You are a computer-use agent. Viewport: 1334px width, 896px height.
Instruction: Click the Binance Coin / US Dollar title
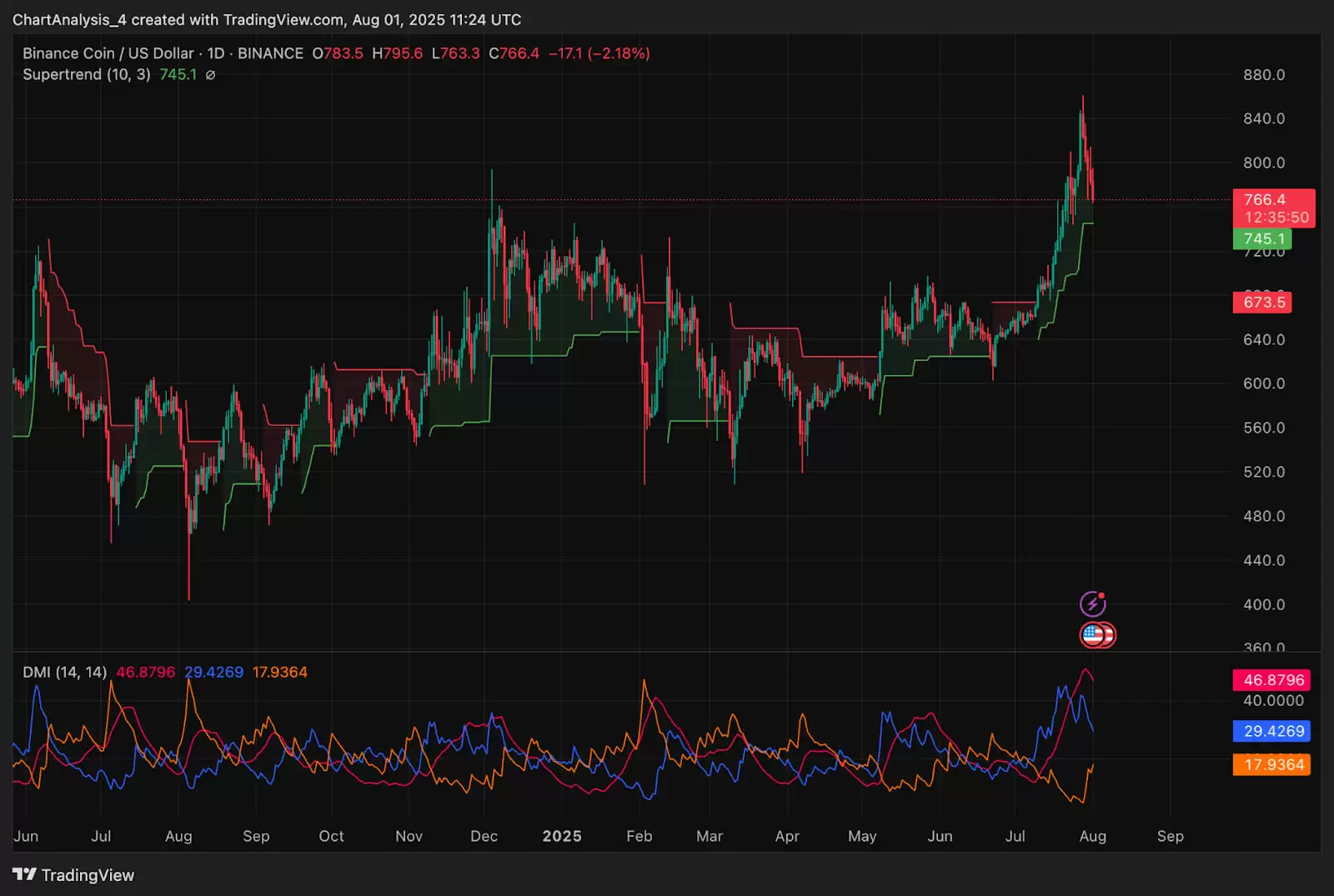pyautogui.click(x=108, y=53)
